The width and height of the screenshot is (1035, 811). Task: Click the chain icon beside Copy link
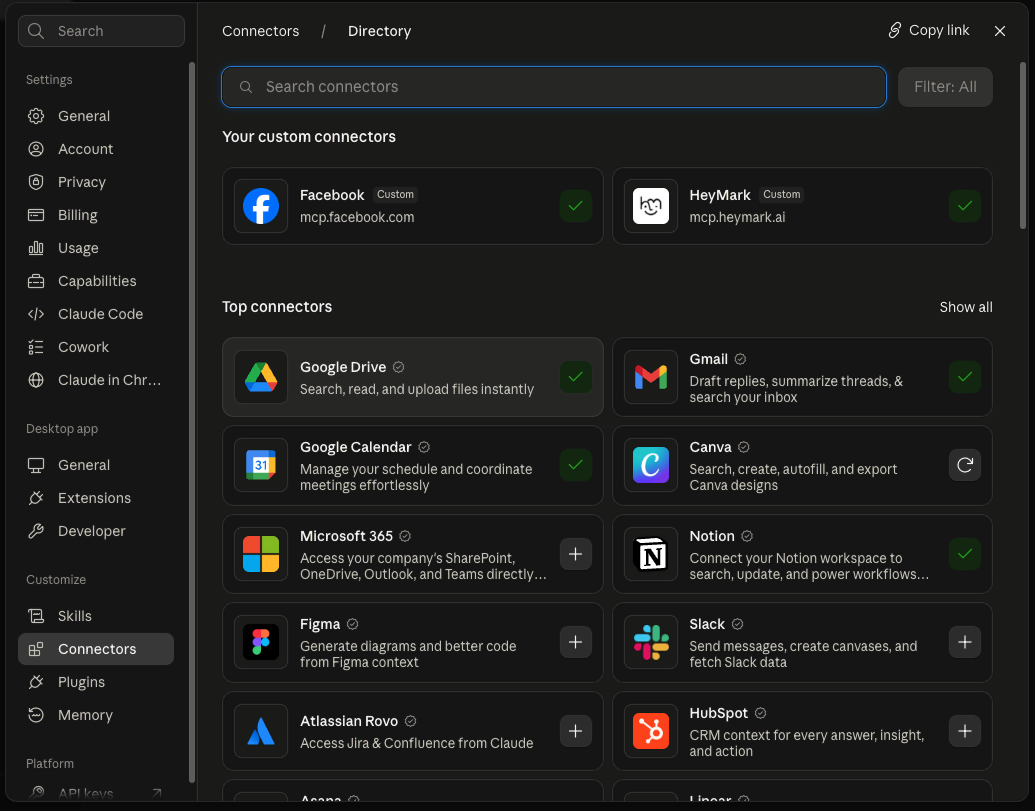point(894,30)
